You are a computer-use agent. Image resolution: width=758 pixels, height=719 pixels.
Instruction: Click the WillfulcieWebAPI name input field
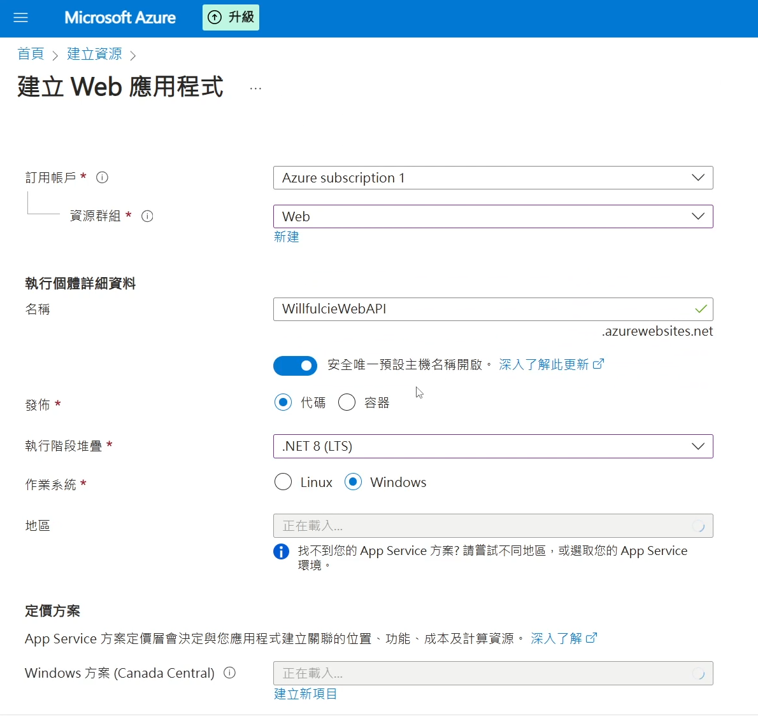(x=493, y=309)
